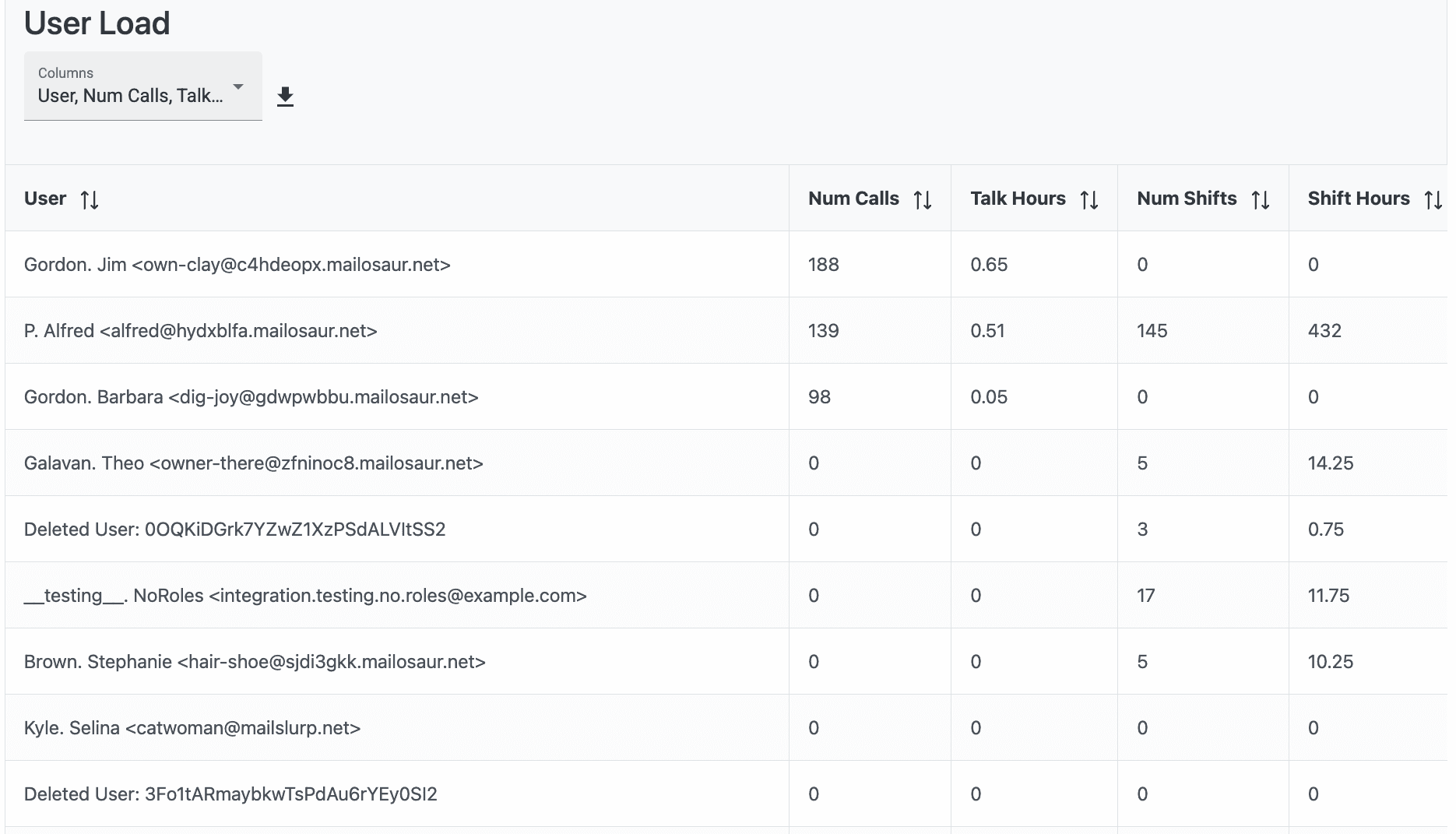Sort table by Num Shifts column
Screen dimensions: 1456x834
click(x=1261, y=199)
